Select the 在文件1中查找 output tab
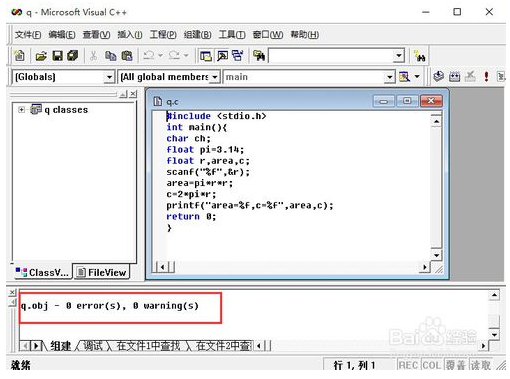The image size is (510, 379). pyautogui.click(x=148, y=346)
